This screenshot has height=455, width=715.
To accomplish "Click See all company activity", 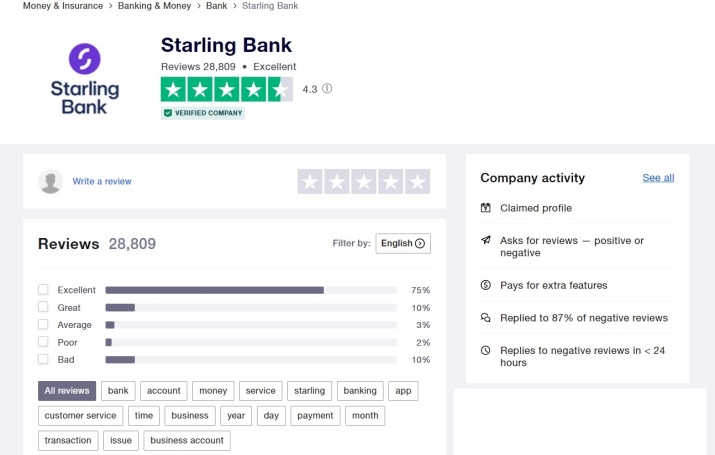I will pos(658,178).
